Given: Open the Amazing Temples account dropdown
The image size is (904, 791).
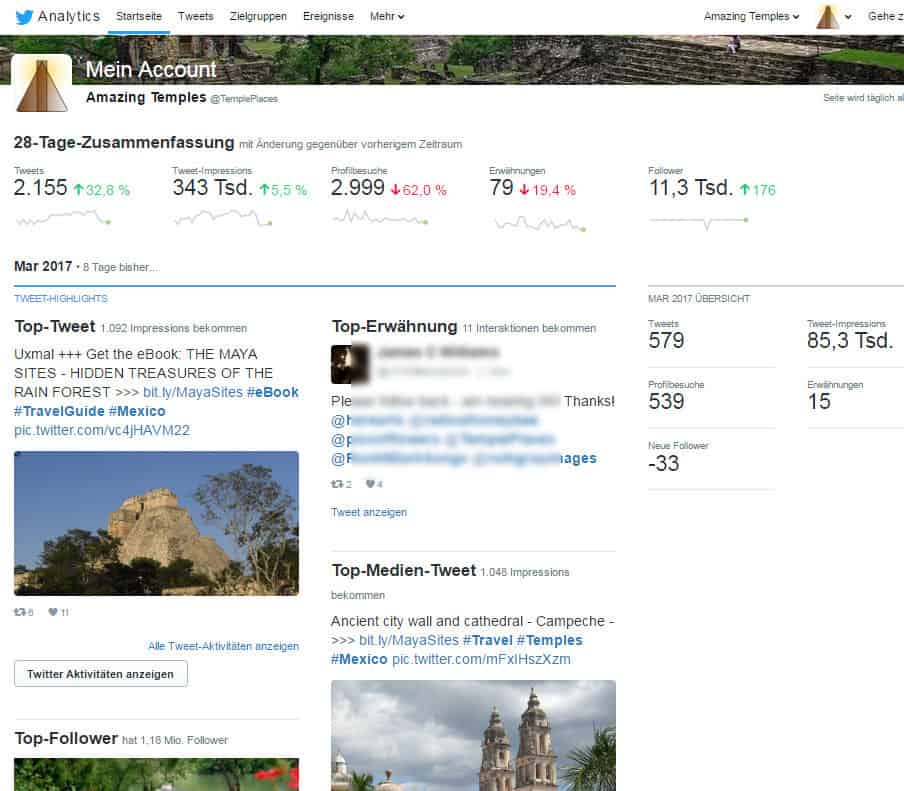Looking at the screenshot, I should pos(751,17).
